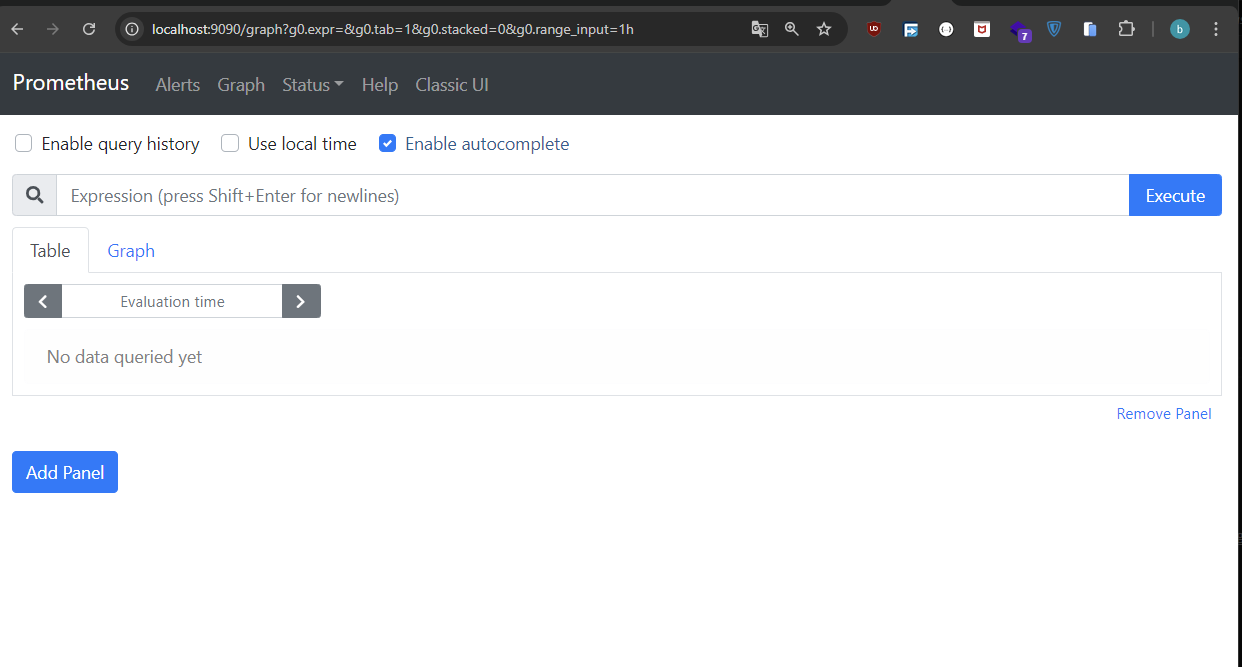Click the browser forward arrow

coord(53,29)
